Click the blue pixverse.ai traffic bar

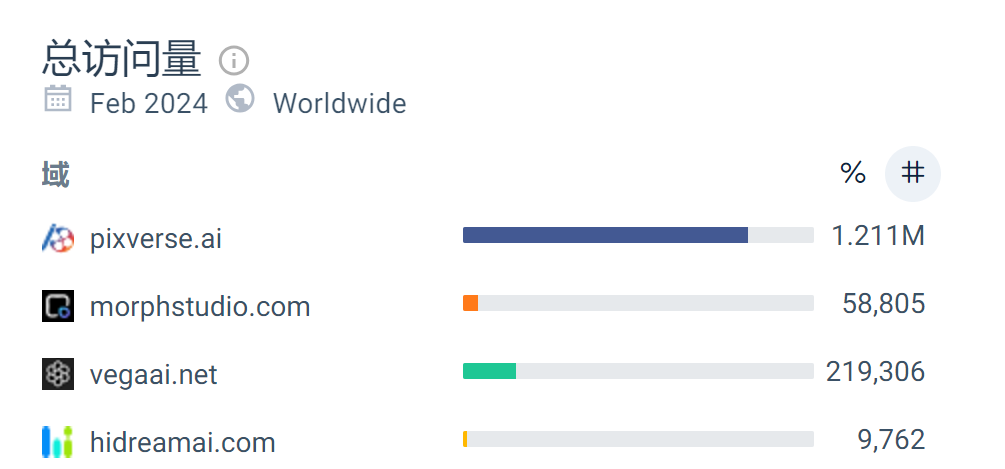tap(605, 235)
